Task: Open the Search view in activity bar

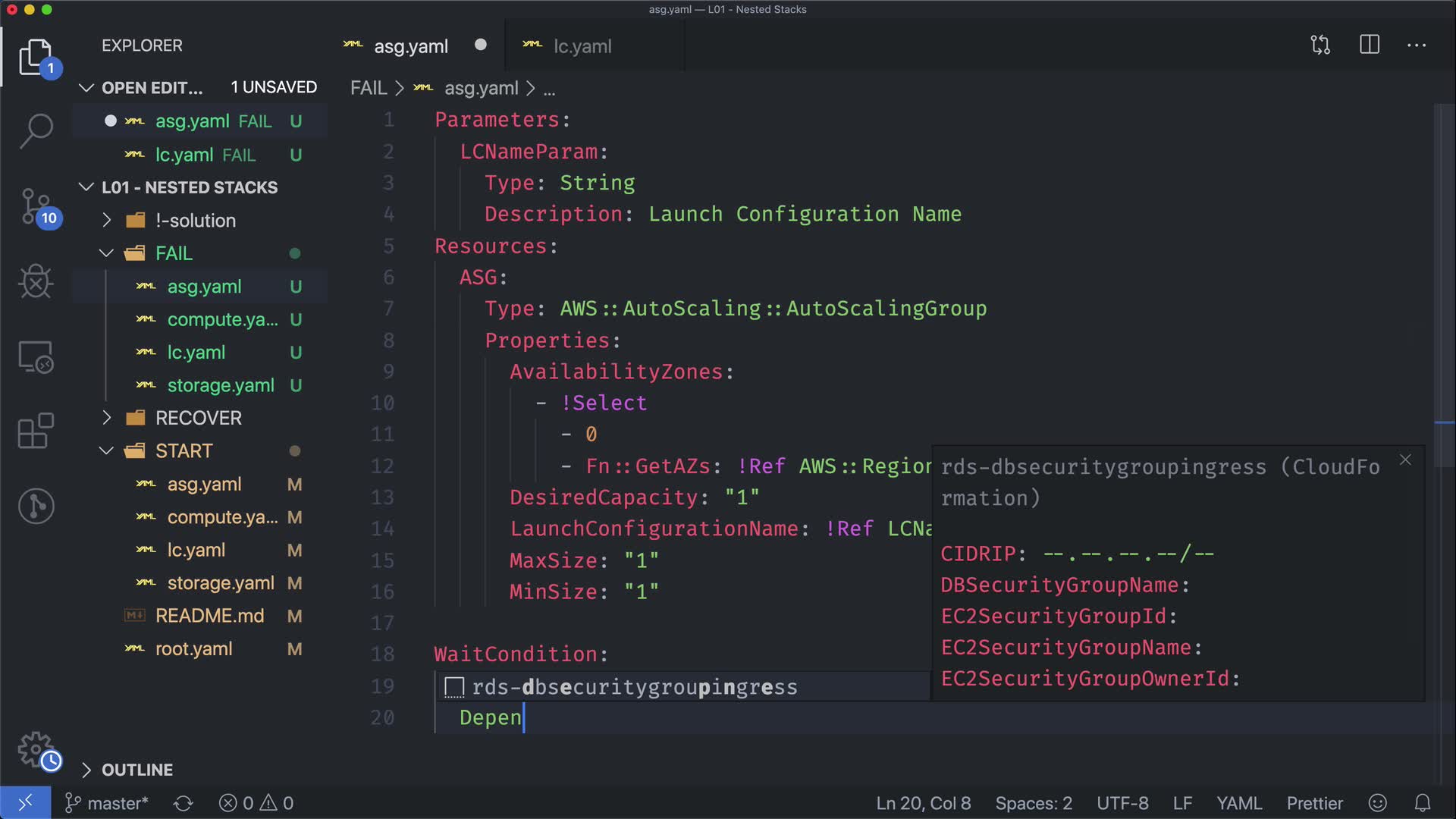Action: pyautogui.click(x=36, y=130)
